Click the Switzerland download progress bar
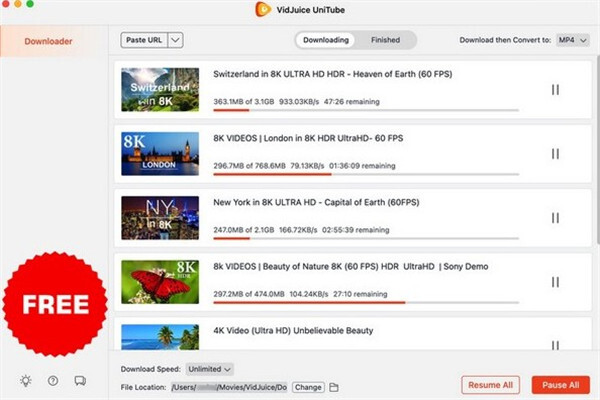 (366, 110)
